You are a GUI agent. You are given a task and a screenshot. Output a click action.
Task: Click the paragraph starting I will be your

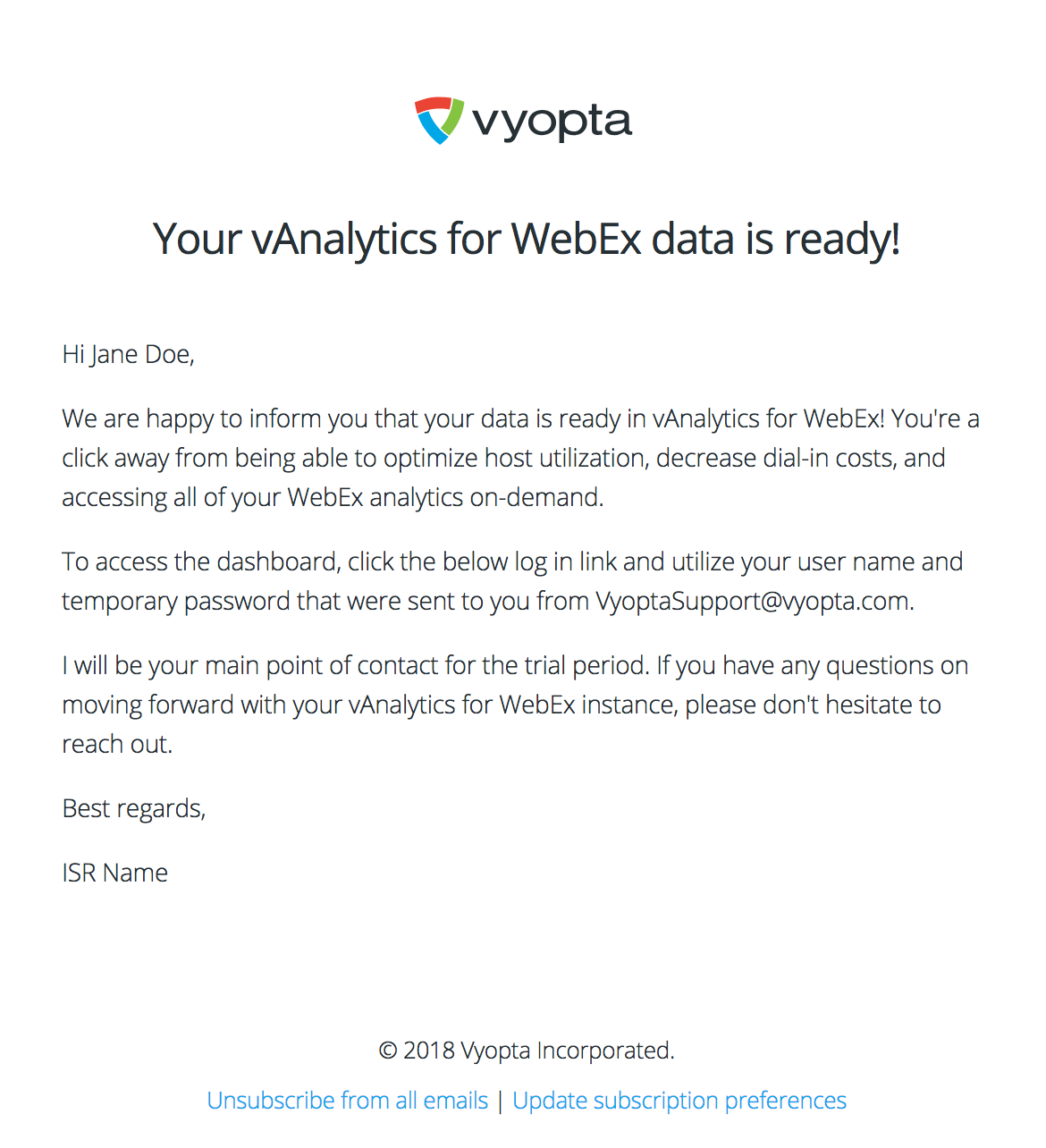(x=515, y=705)
